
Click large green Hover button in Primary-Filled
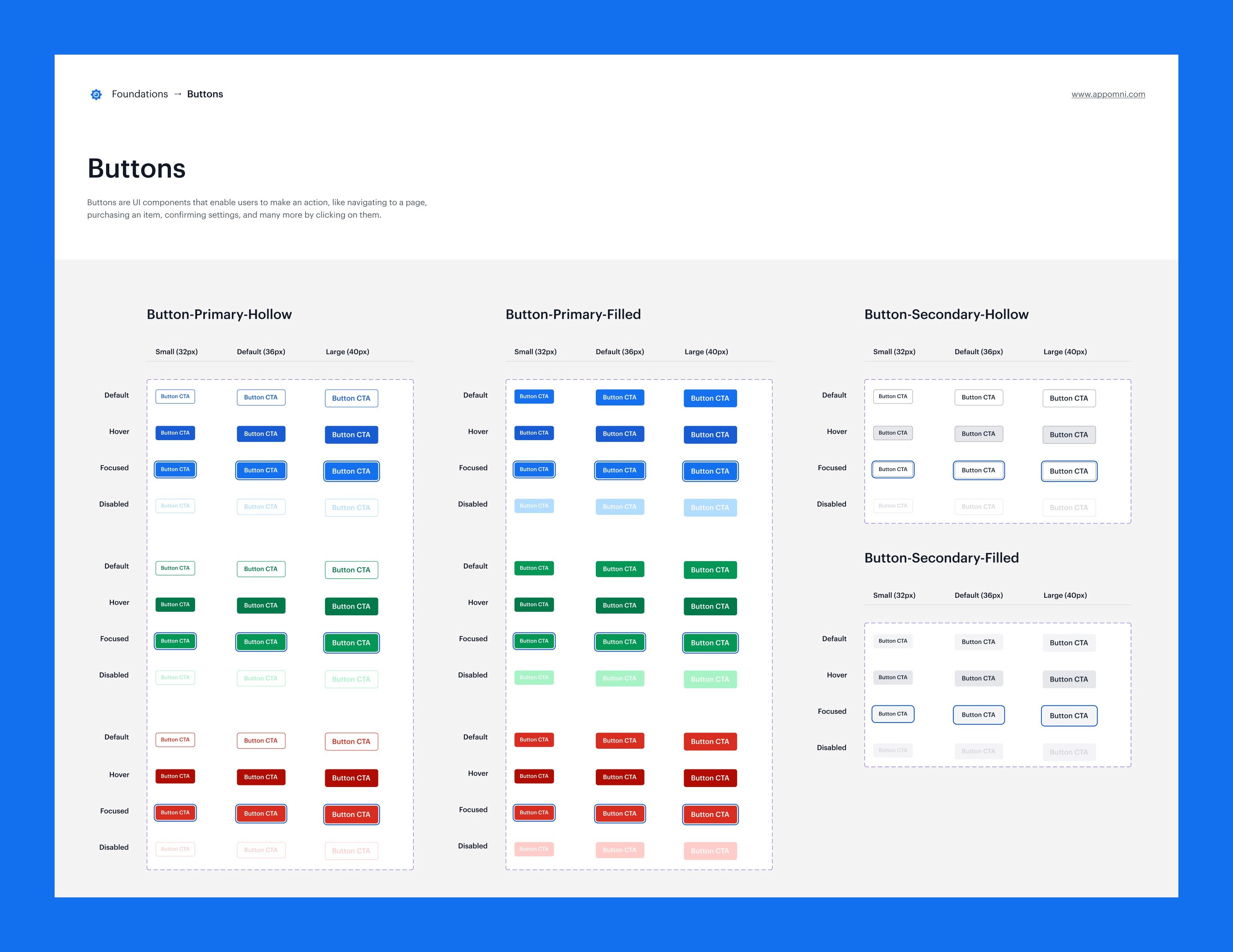[x=710, y=606]
